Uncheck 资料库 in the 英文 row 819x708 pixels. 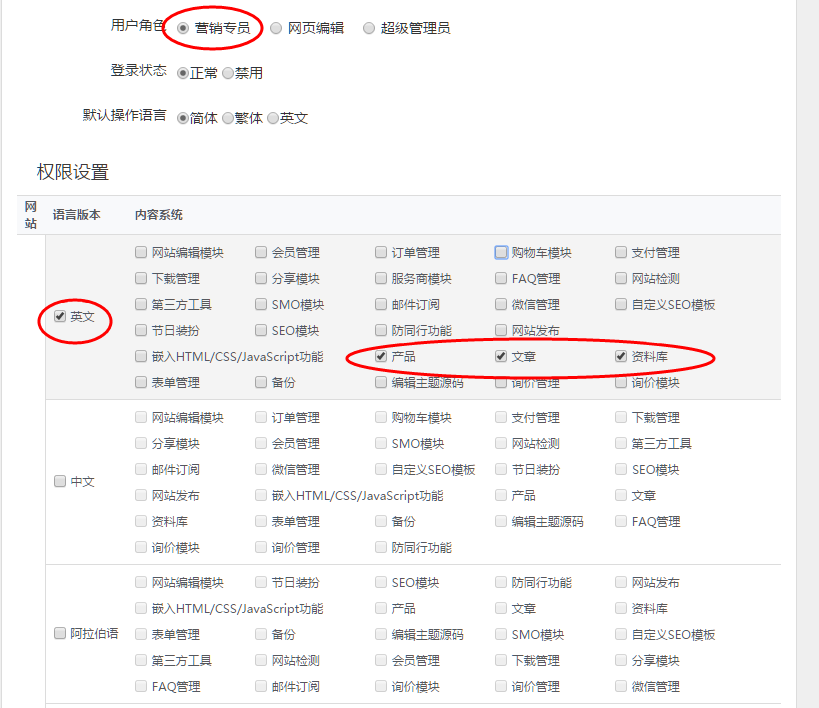[619, 356]
